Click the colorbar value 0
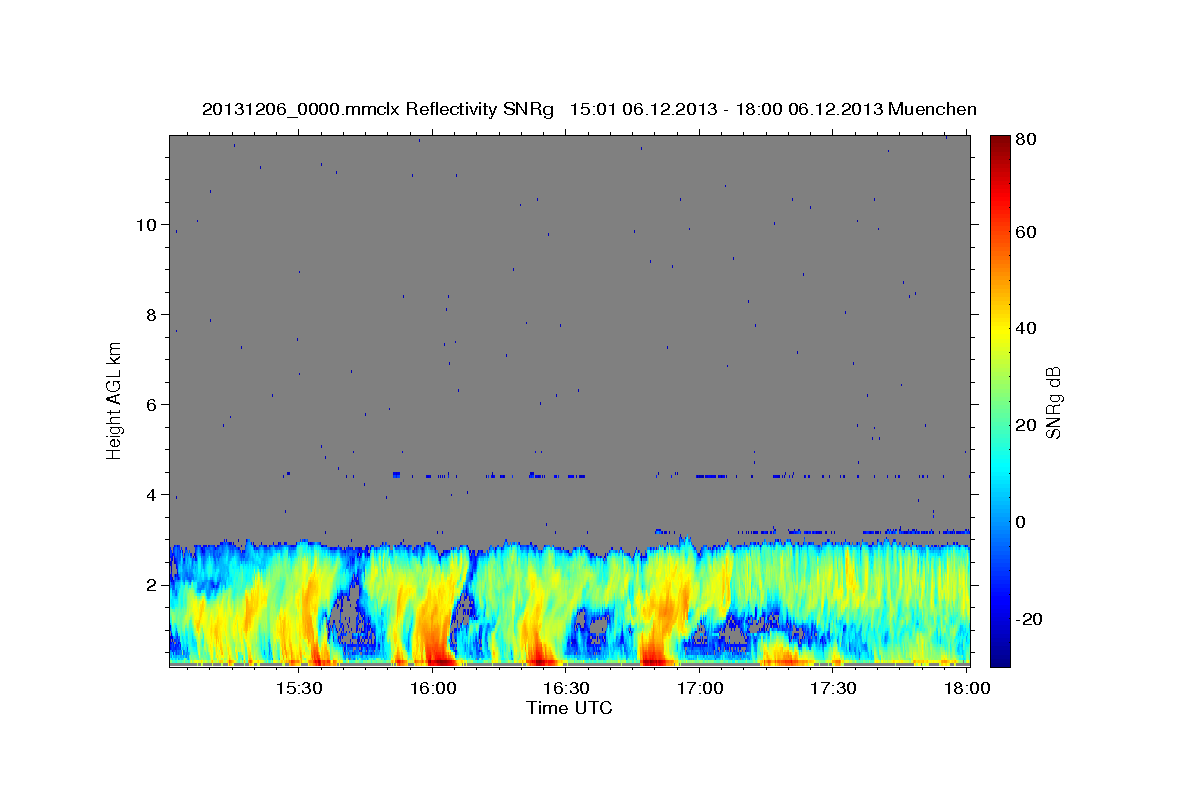1200x800 pixels. (1022, 522)
